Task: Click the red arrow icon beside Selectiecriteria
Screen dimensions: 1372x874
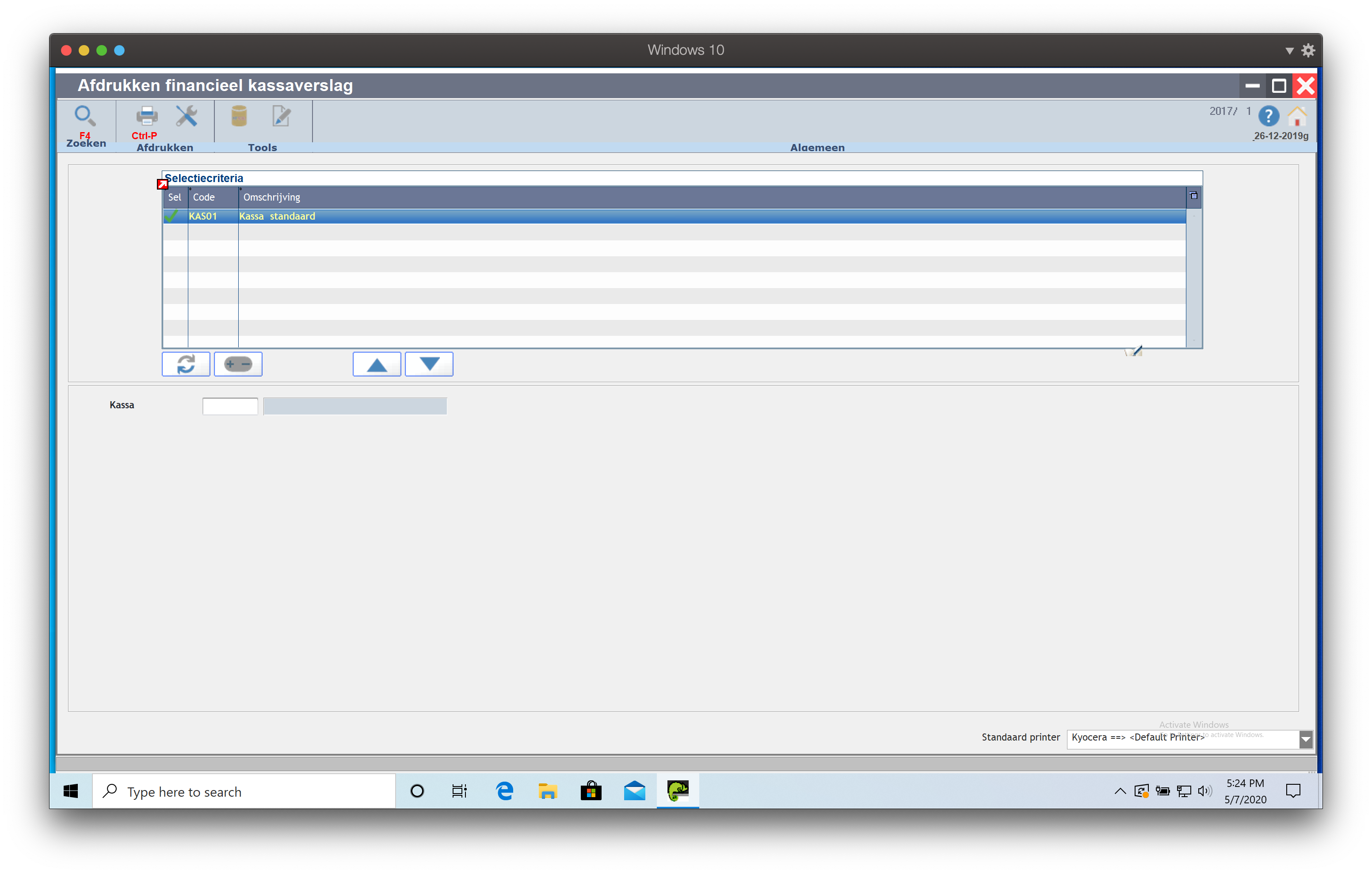Action: click(162, 184)
